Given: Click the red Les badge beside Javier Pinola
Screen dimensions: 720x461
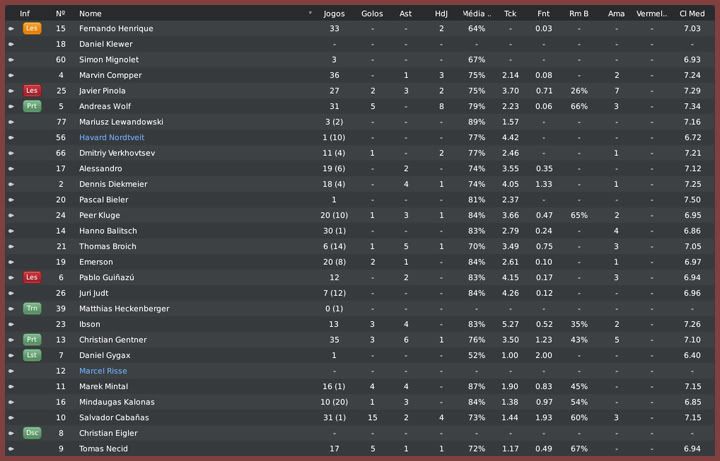Looking at the screenshot, I should point(32,91).
